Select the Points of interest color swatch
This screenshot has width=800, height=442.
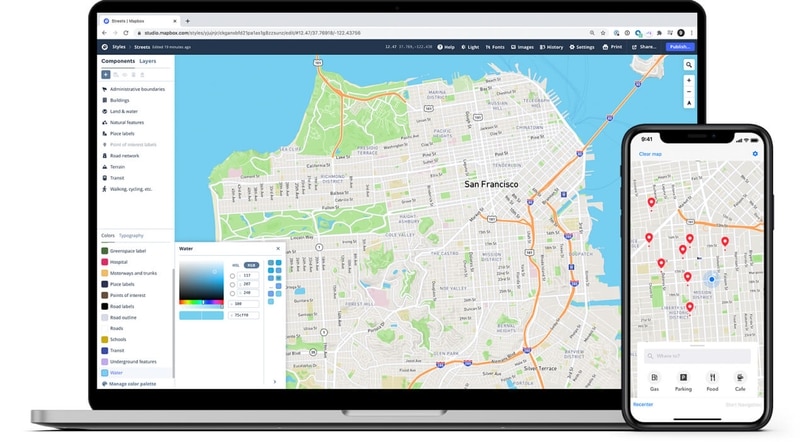tap(105, 295)
